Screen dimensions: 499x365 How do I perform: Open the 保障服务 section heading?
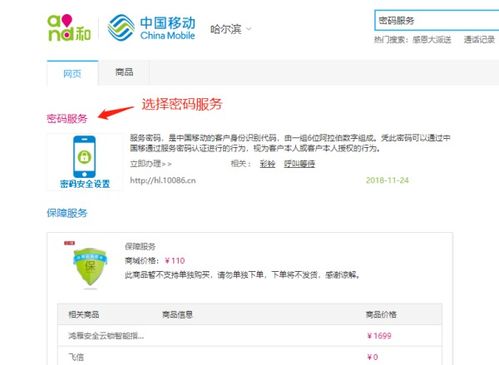click(x=67, y=213)
